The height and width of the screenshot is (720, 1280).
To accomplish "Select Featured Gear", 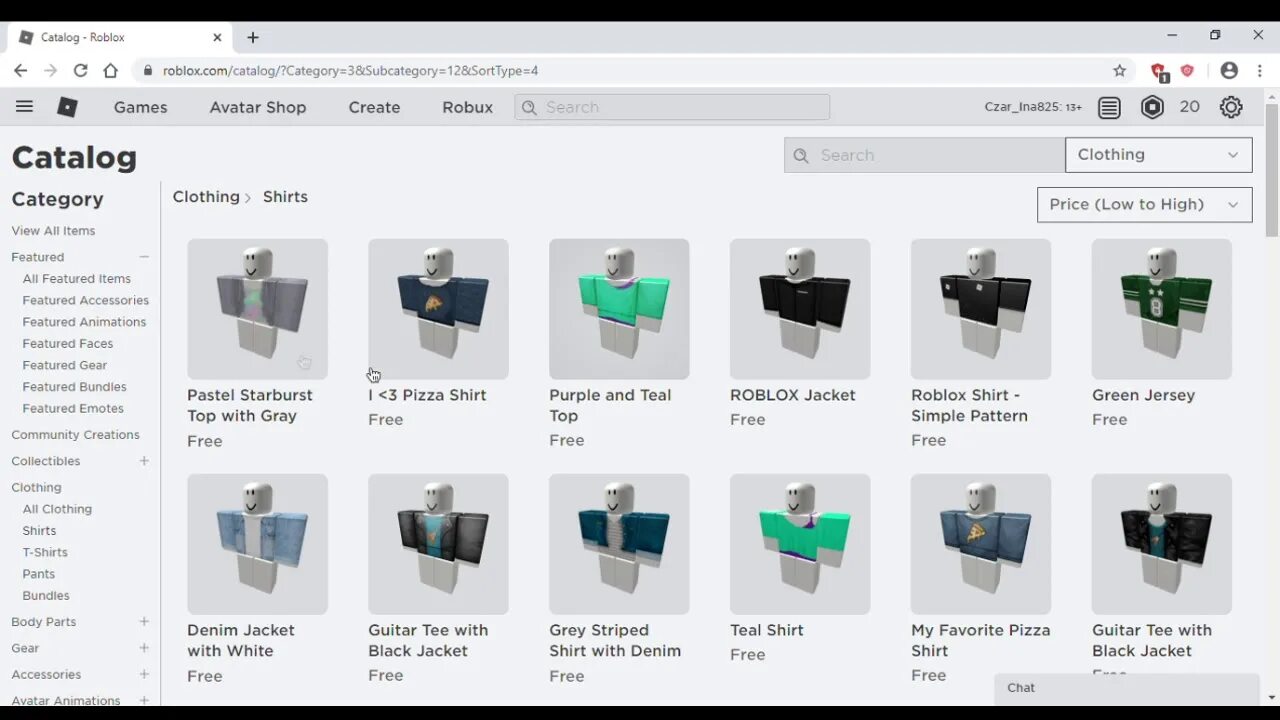I will (x=65, y=365).
